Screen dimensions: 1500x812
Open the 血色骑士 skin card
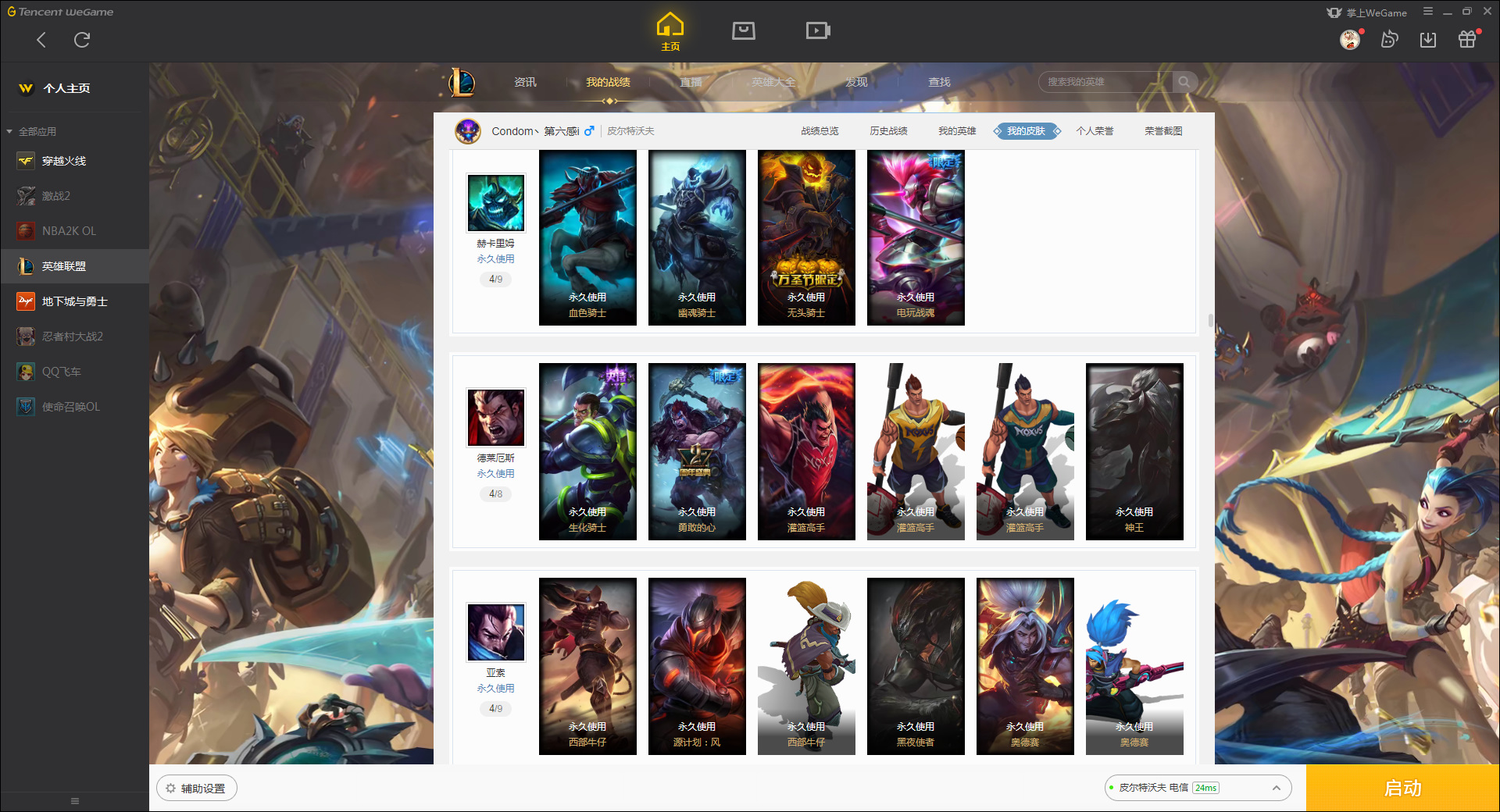[x=587, y=237]
